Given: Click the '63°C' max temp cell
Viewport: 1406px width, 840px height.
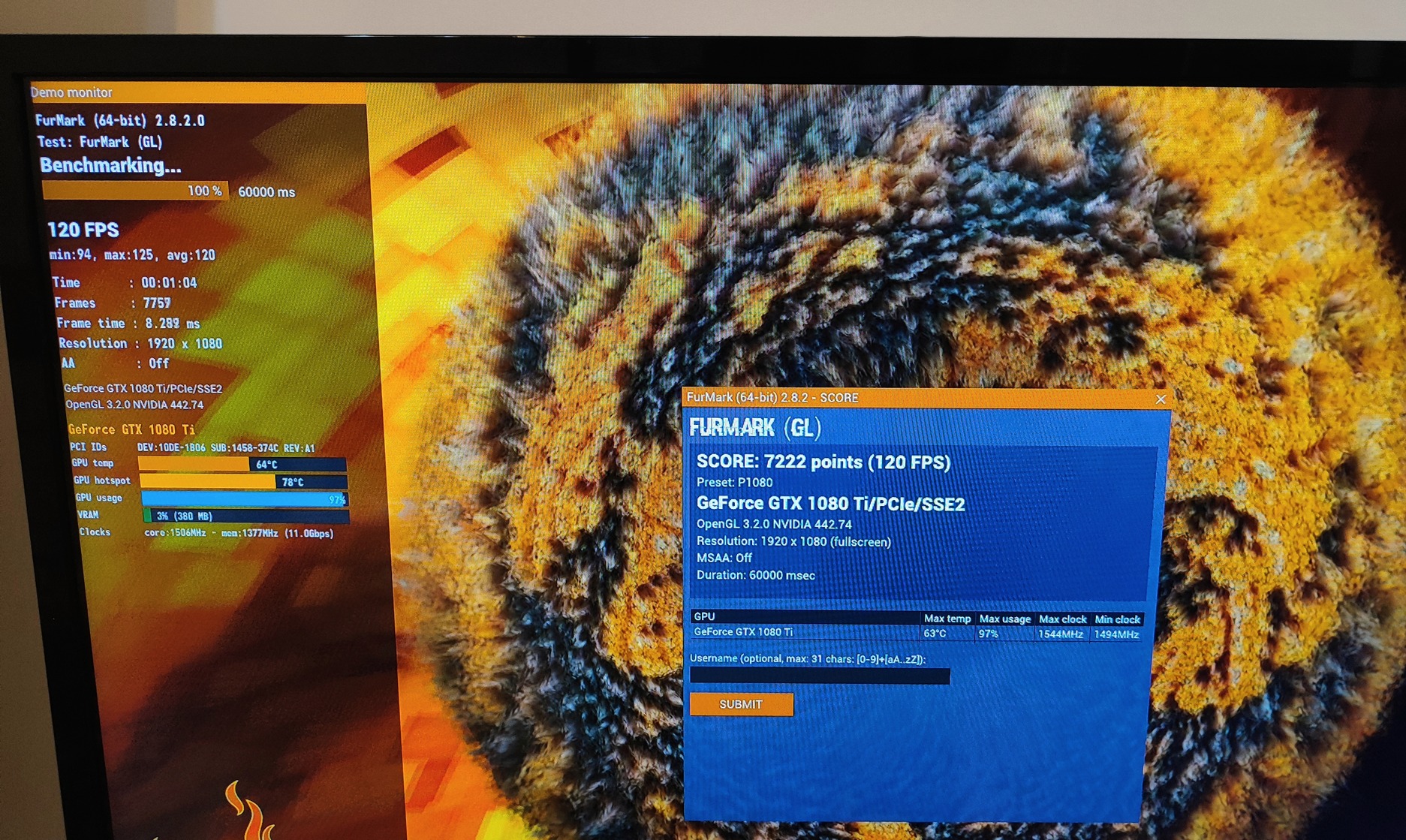Looking at the screenshot, I should pos(935,634).
